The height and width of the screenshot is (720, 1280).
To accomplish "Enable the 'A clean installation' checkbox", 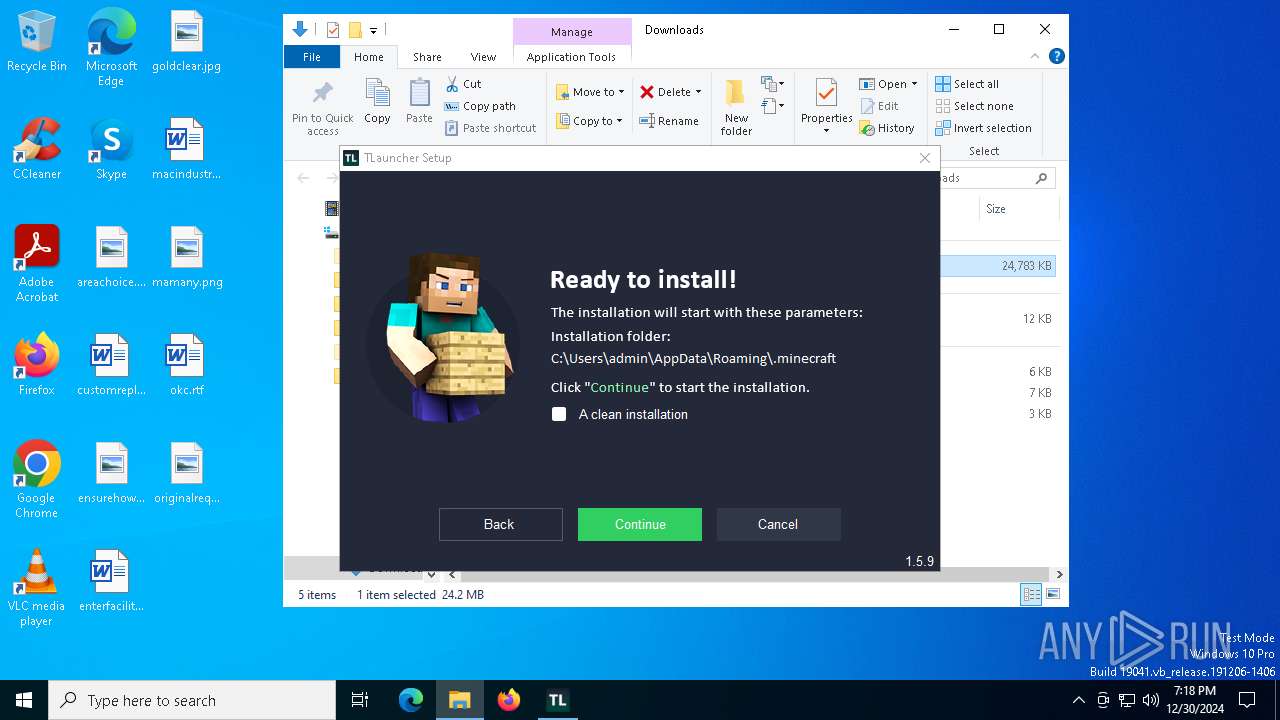I will click(x=559, y=414).
